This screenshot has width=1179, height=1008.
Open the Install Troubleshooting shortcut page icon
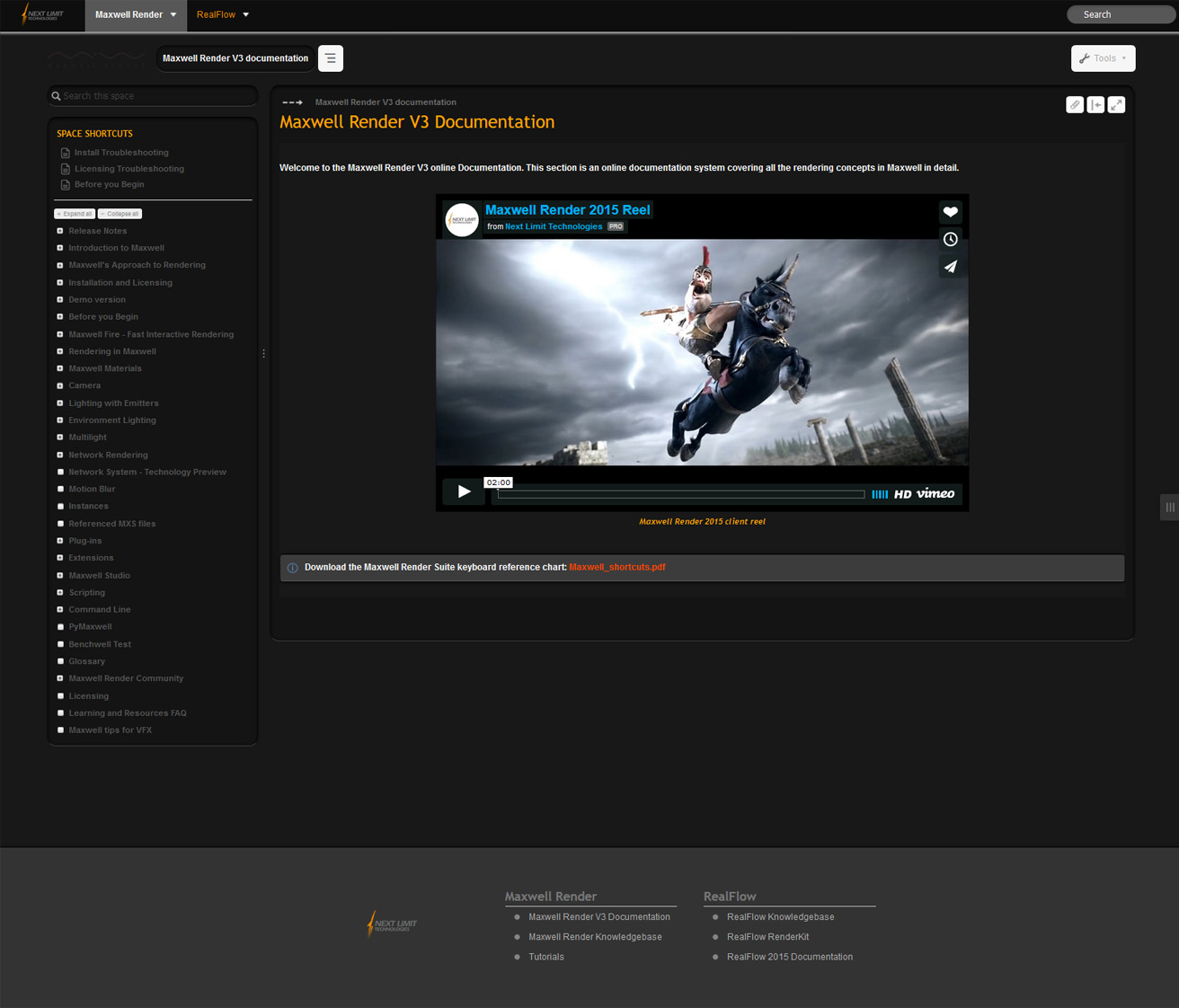[x=65, y=153]
